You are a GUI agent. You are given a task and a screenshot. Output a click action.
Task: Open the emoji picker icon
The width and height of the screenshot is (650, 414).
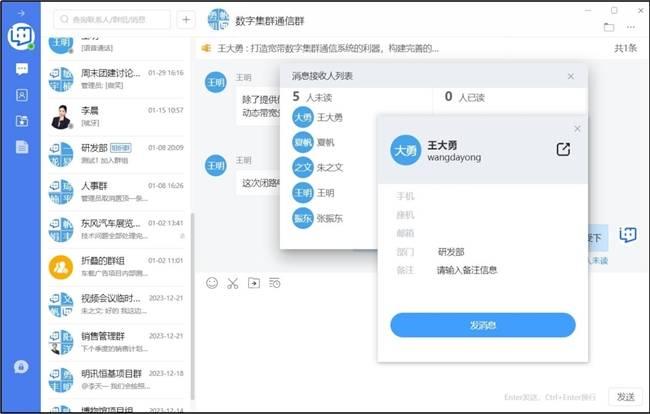pos(212,283)
